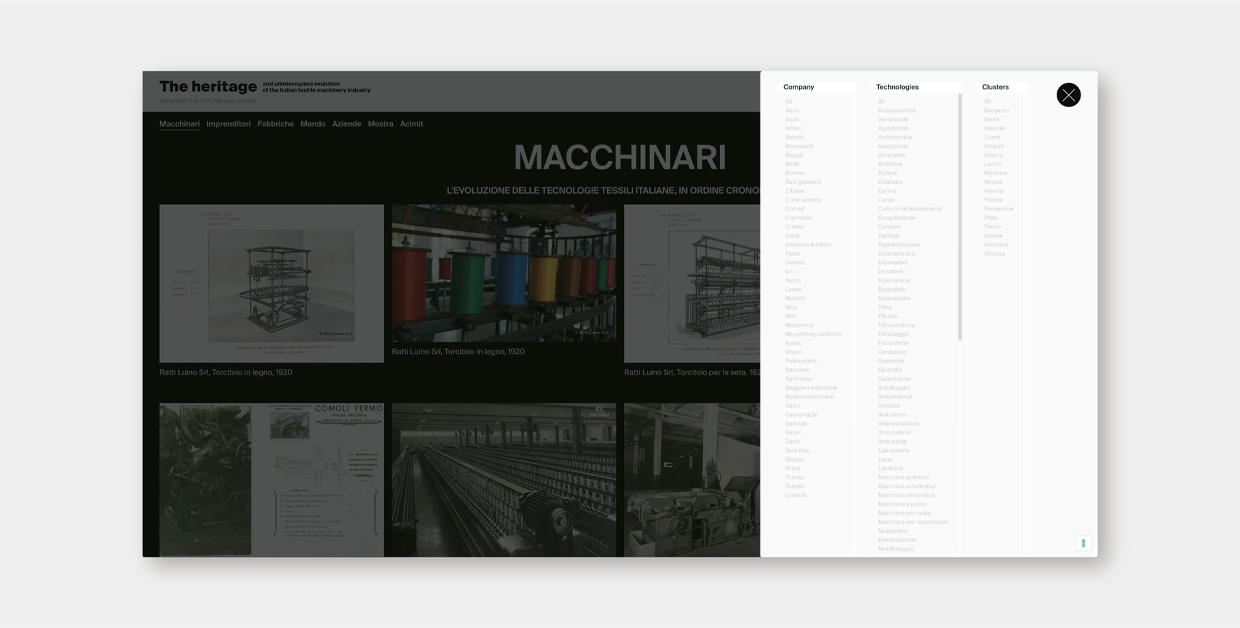
Task: Choose Mantova in Clusters list
Action: (995, 173)
